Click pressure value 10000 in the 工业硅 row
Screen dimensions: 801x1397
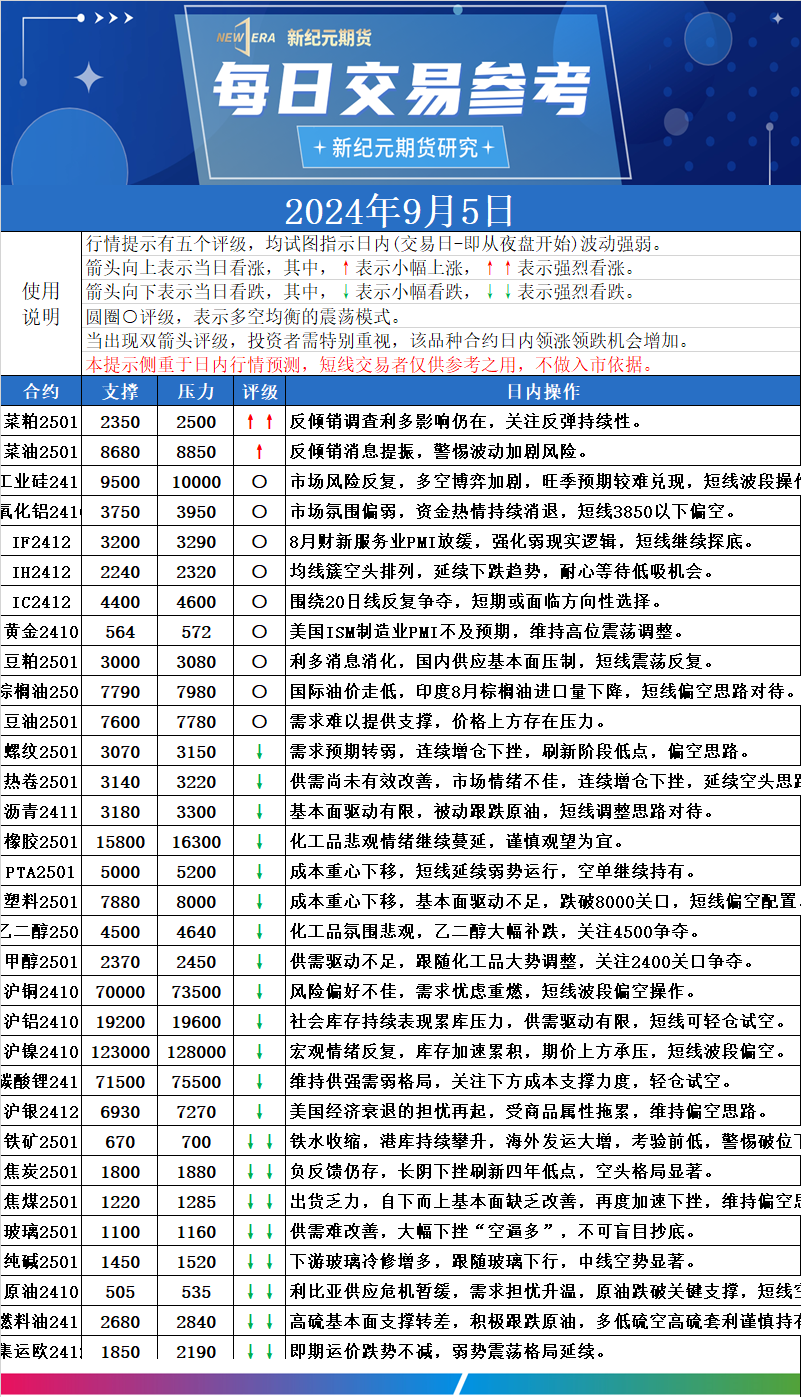(x=196, y=482)
